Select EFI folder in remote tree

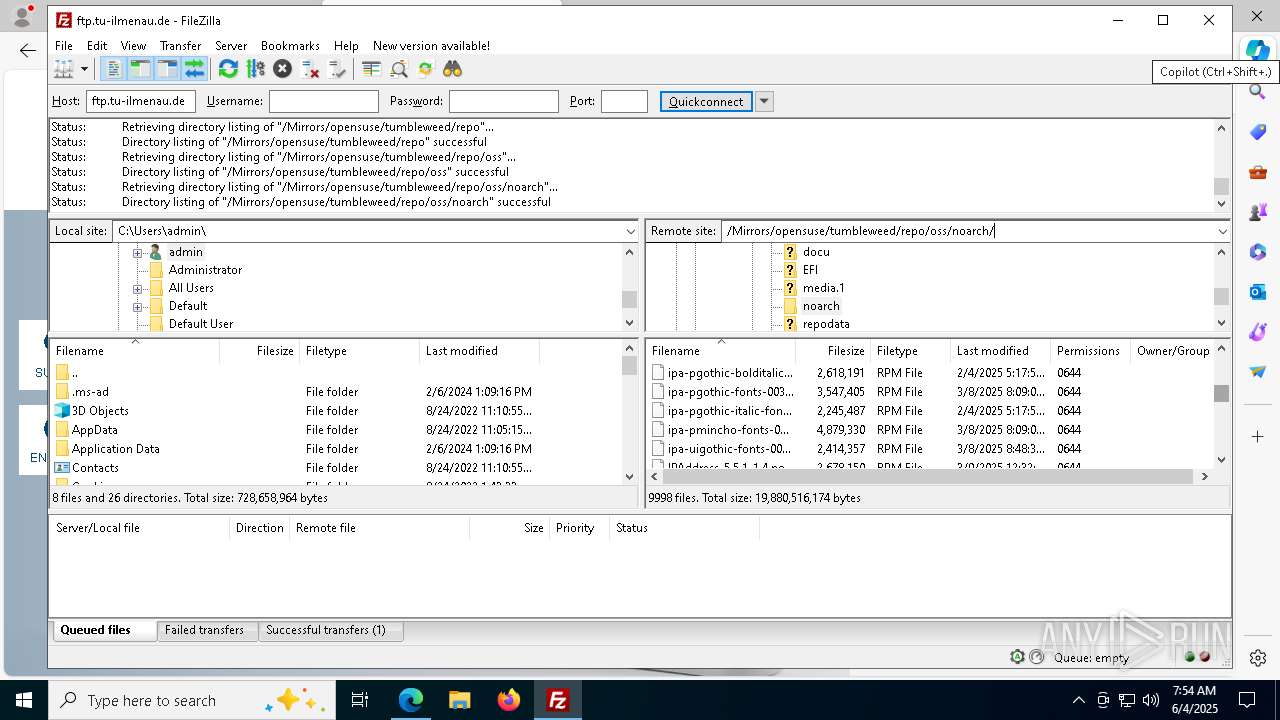810,270
